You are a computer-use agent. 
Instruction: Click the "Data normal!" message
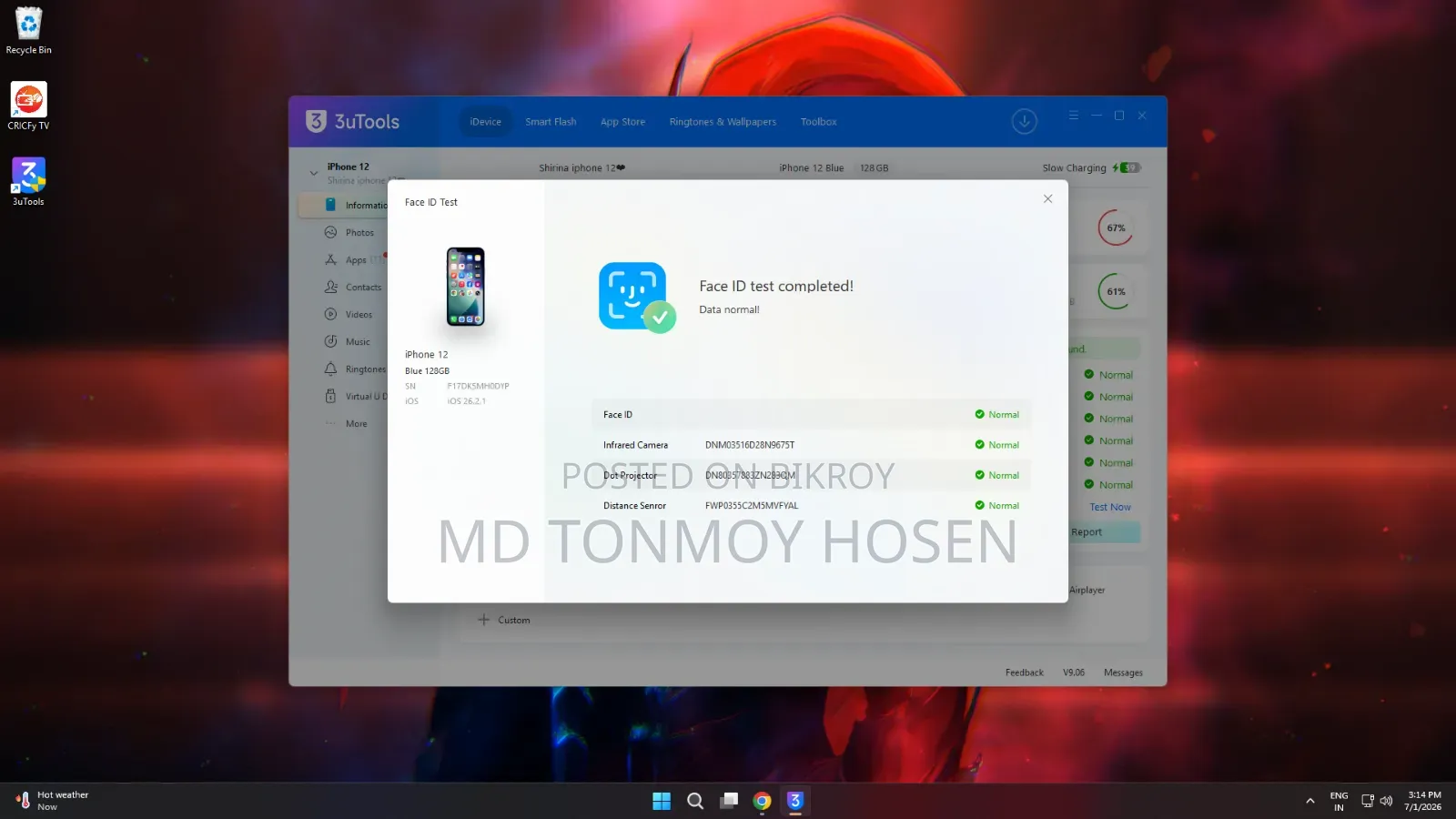click(x=729, y=309)
